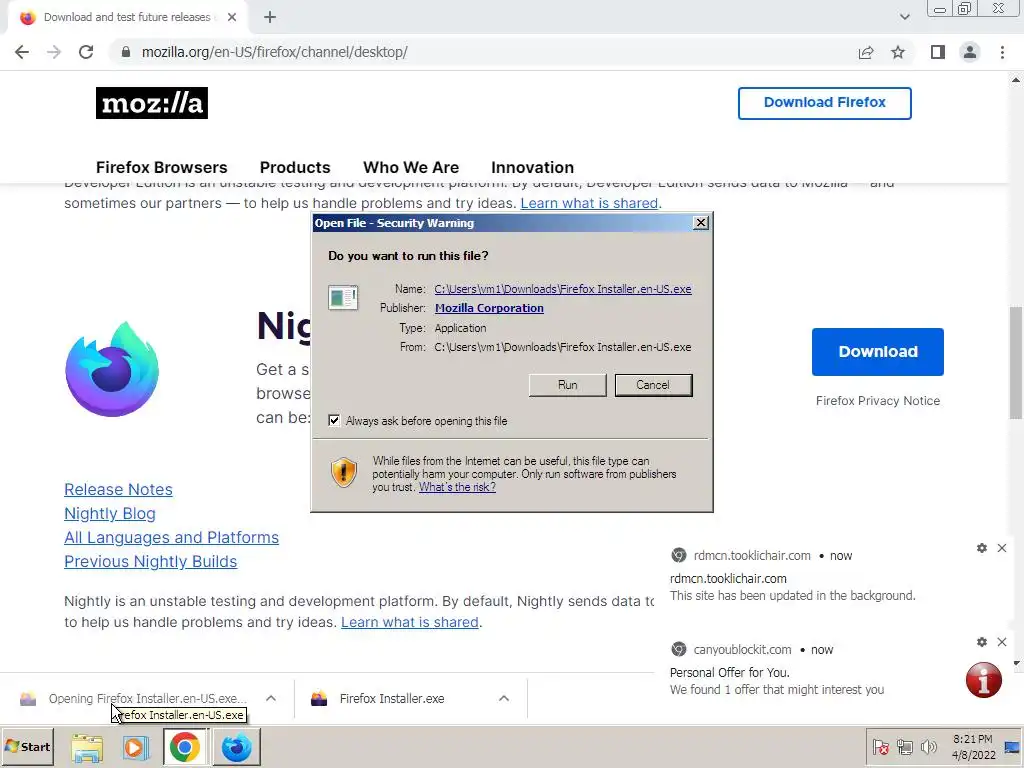
Task: Click the forward navigation arrow
Action: pos(54,52)
